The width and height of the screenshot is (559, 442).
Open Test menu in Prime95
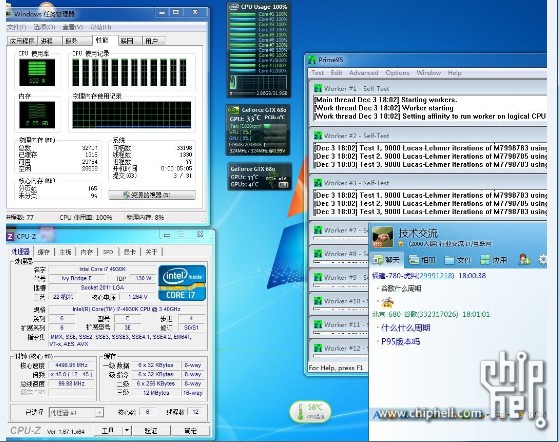pos(317,73)
